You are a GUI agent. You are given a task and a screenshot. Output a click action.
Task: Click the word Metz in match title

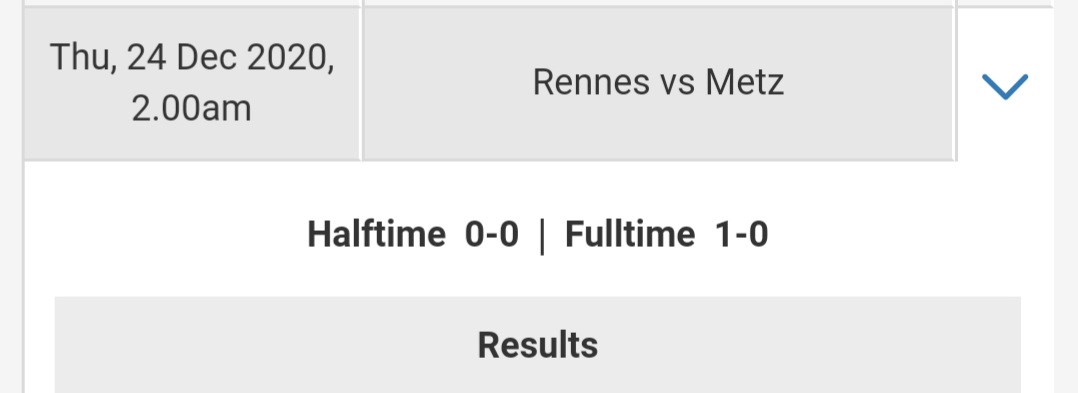[745, 82]
